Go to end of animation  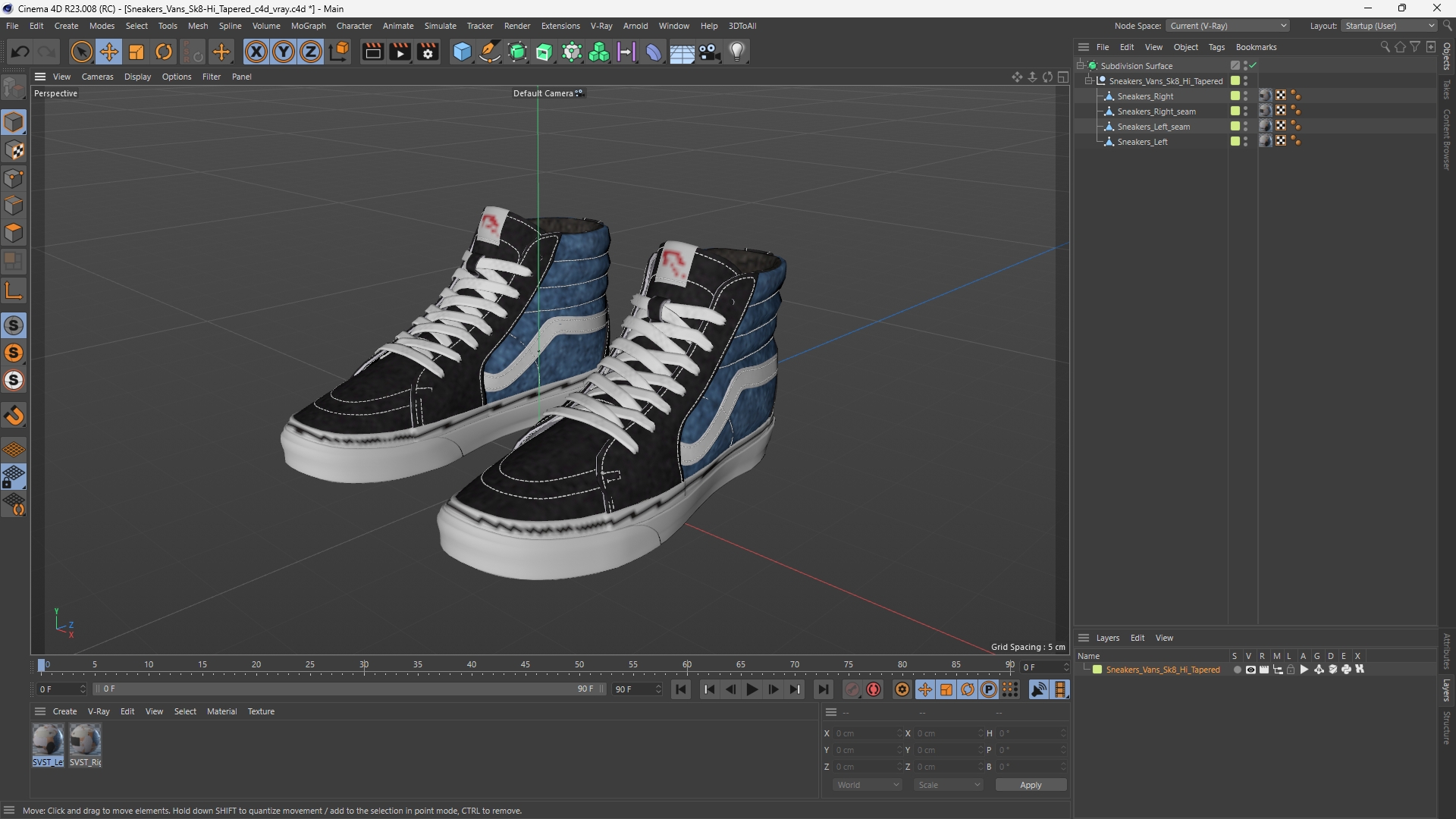pyautogui.click(x=823, y=689)
